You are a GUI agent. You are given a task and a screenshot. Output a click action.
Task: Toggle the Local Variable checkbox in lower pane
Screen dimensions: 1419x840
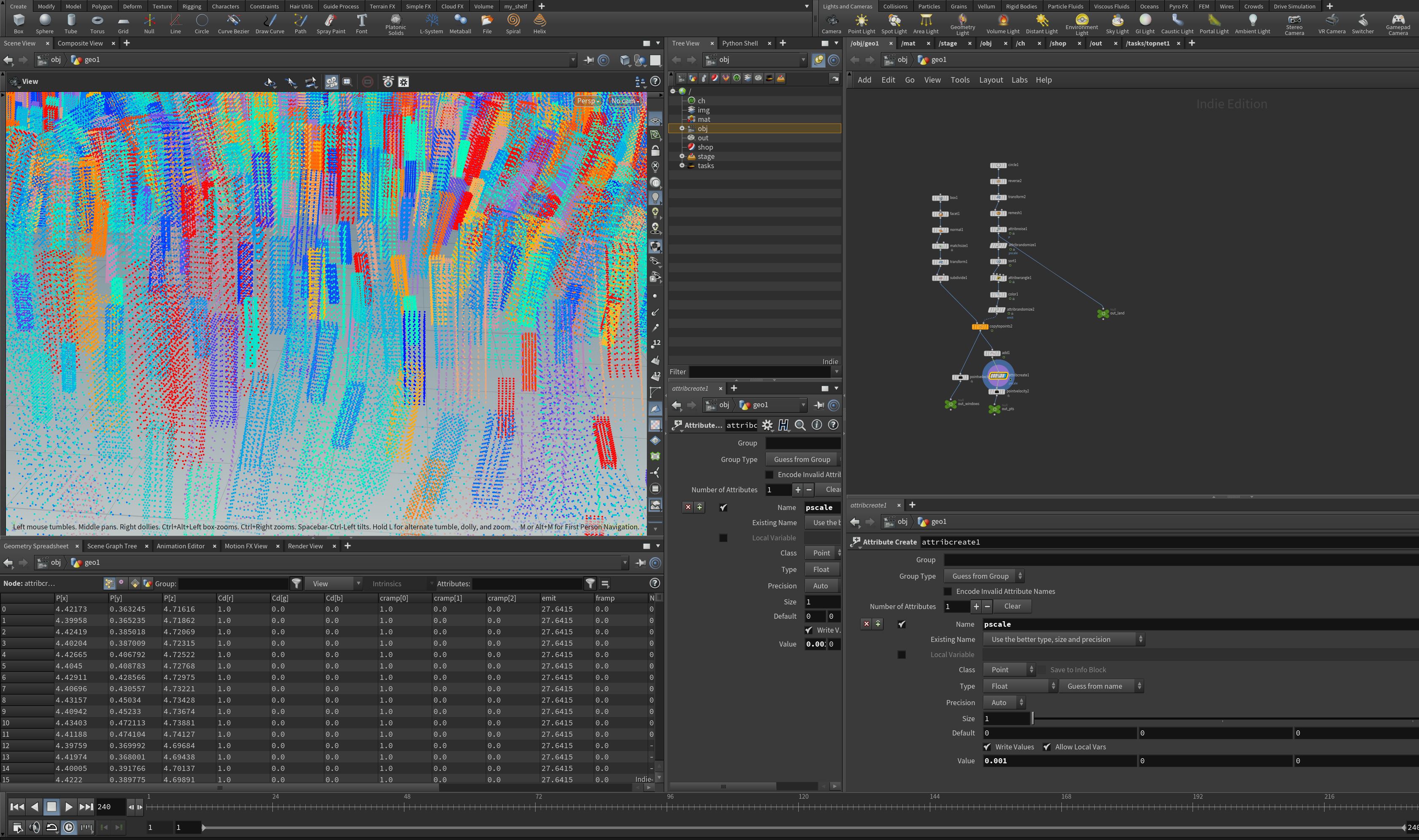coord(902,654)
